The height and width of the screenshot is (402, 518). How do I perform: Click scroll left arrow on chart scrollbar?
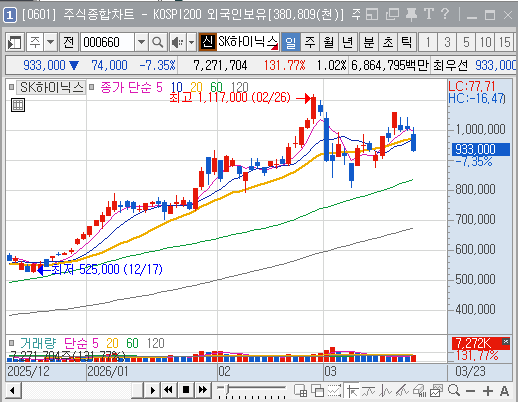tap(13, 390)
